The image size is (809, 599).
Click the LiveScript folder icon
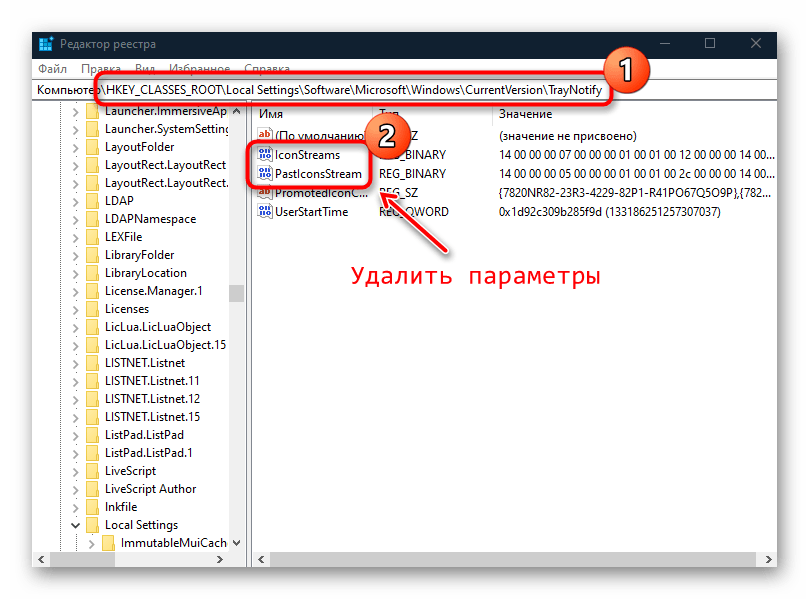click(93, 471)
